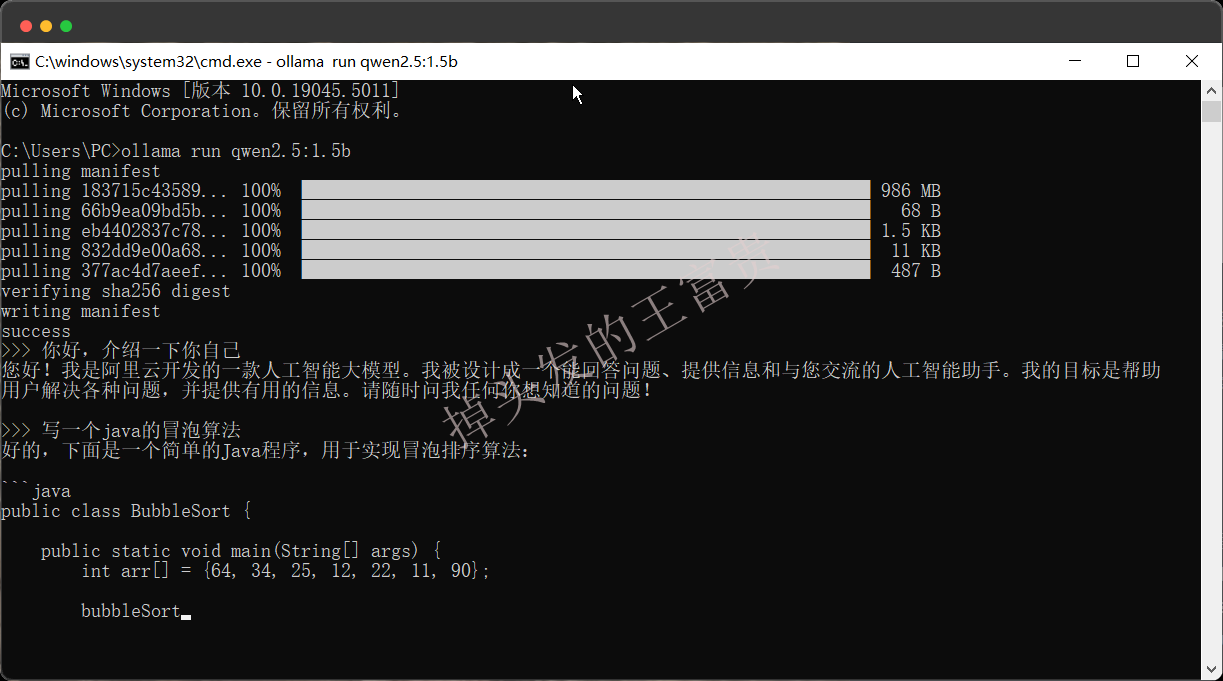Screen dimensions: 1223x681
Task: Click the 183715c43589 progress bar
Action: (x=586, y=190)
